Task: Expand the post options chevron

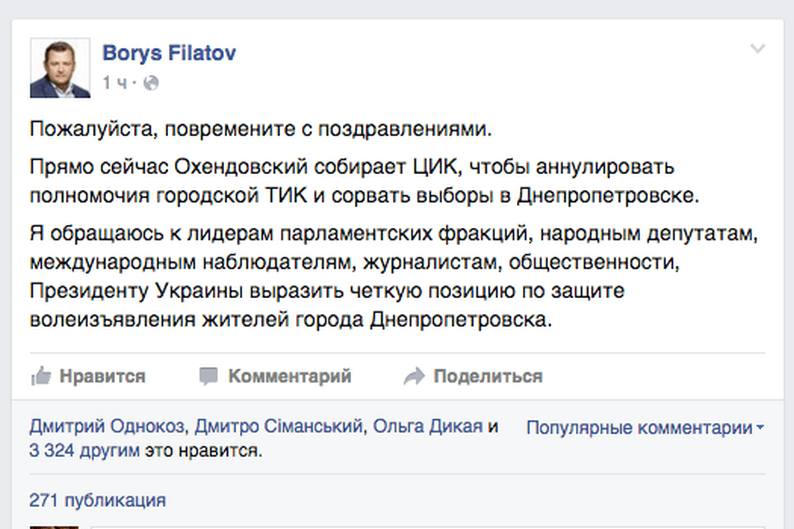Action: [x=758, y=49]
